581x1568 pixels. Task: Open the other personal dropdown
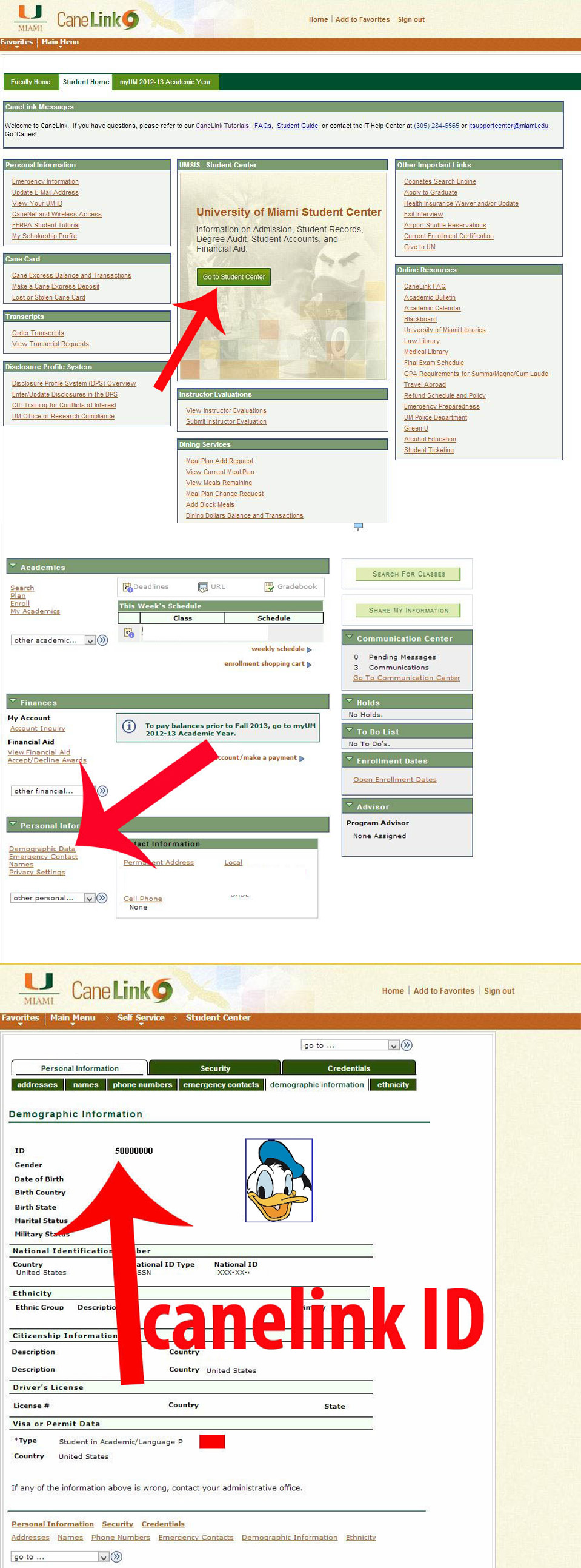(53, 898)
